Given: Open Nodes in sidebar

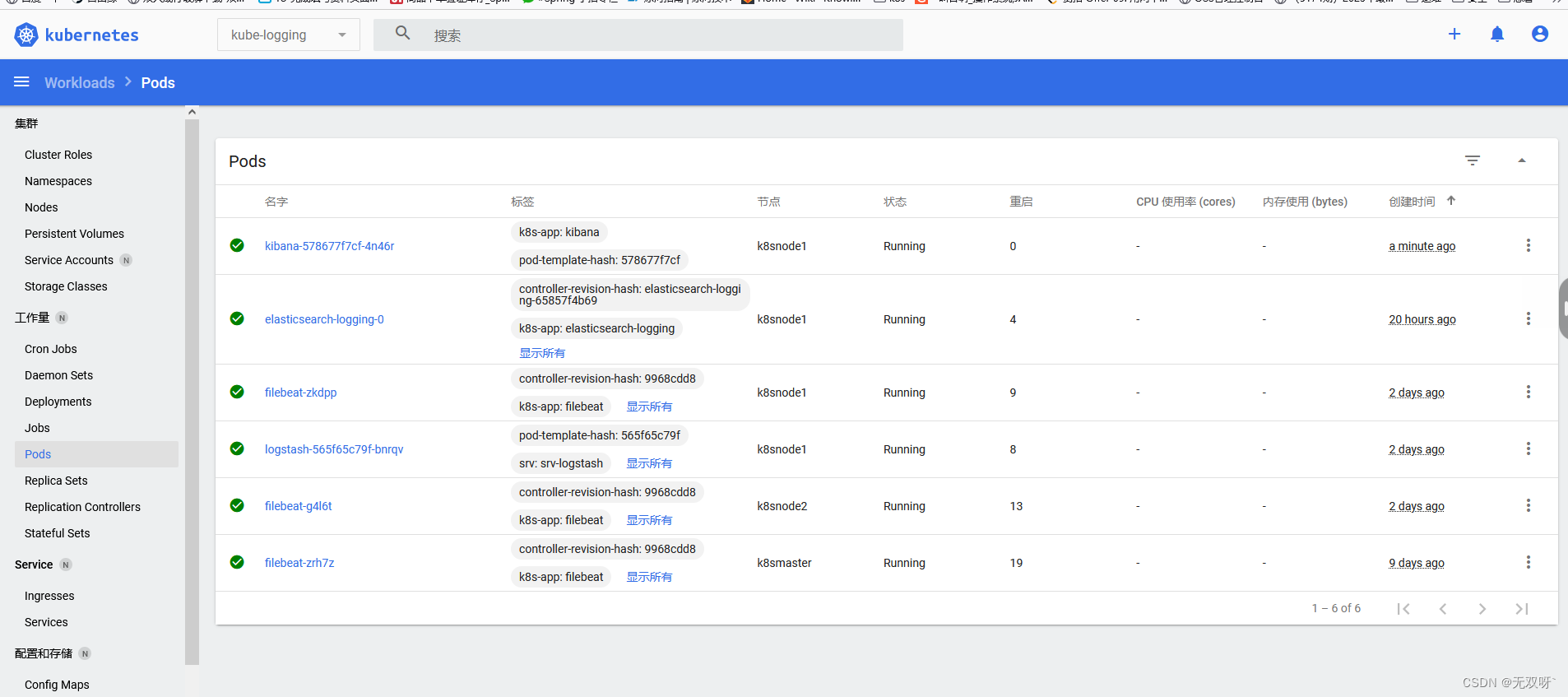Looking at the screenshot, I should pyautogui.click(x=41, y=207).
